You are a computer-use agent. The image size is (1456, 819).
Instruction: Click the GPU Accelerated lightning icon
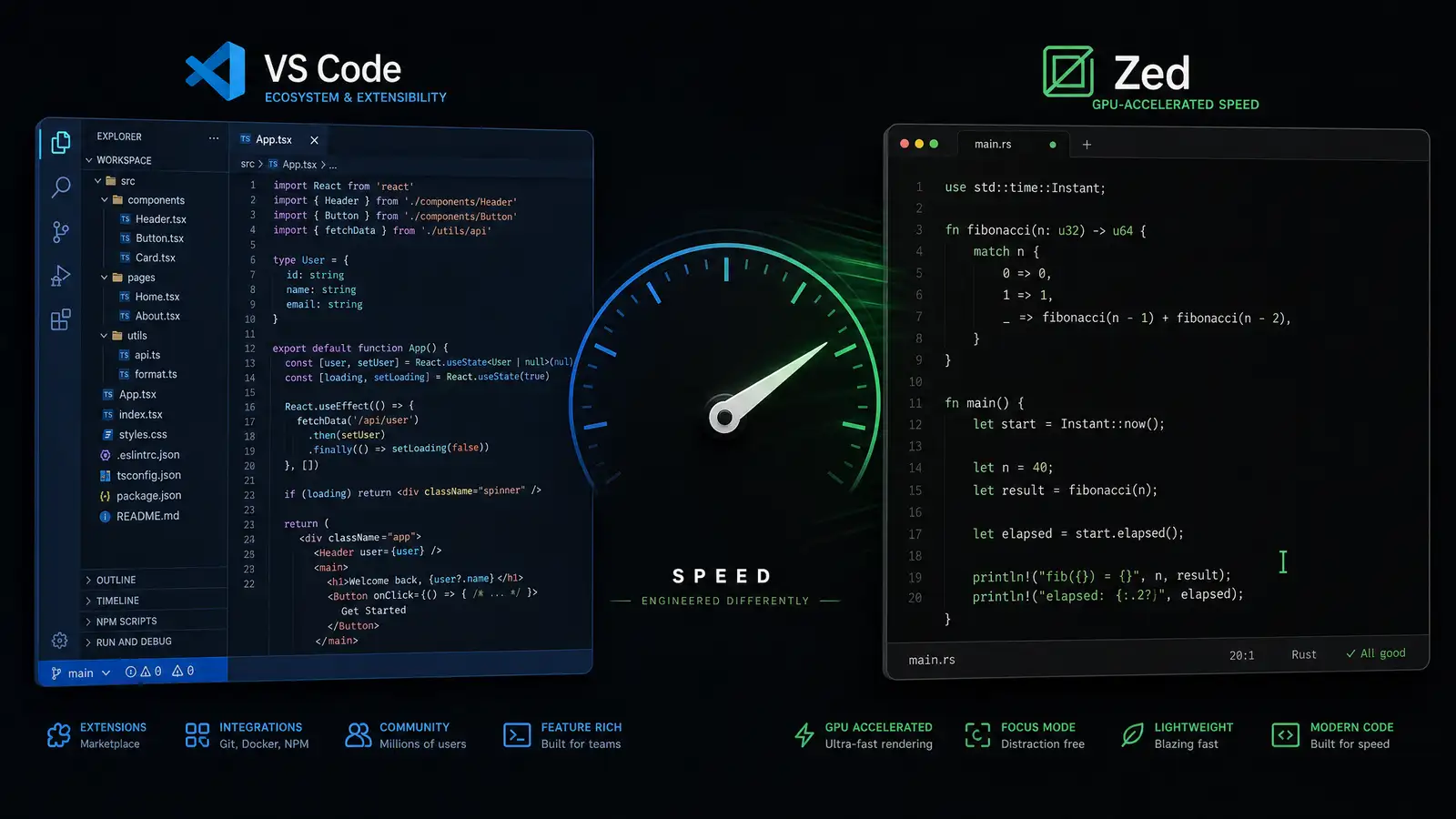click(804, 735)
